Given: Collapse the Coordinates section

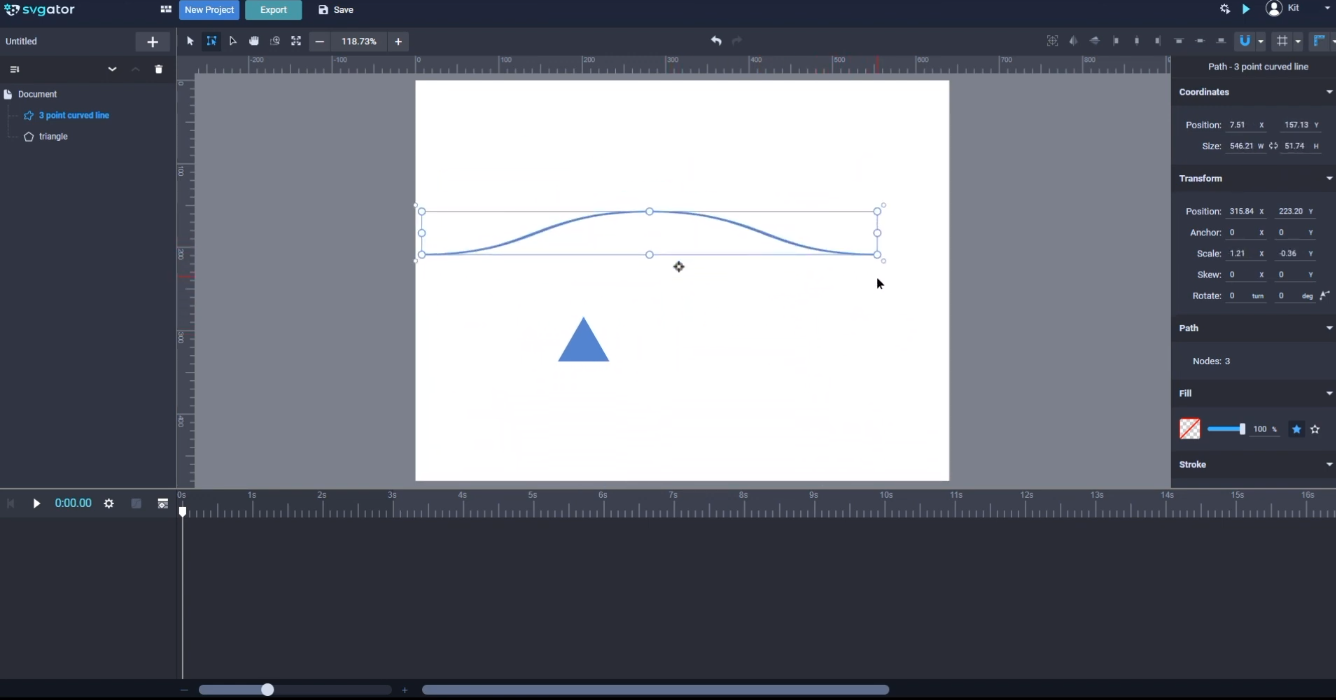Looking at the screenshot, I should tap(1329, 92).
